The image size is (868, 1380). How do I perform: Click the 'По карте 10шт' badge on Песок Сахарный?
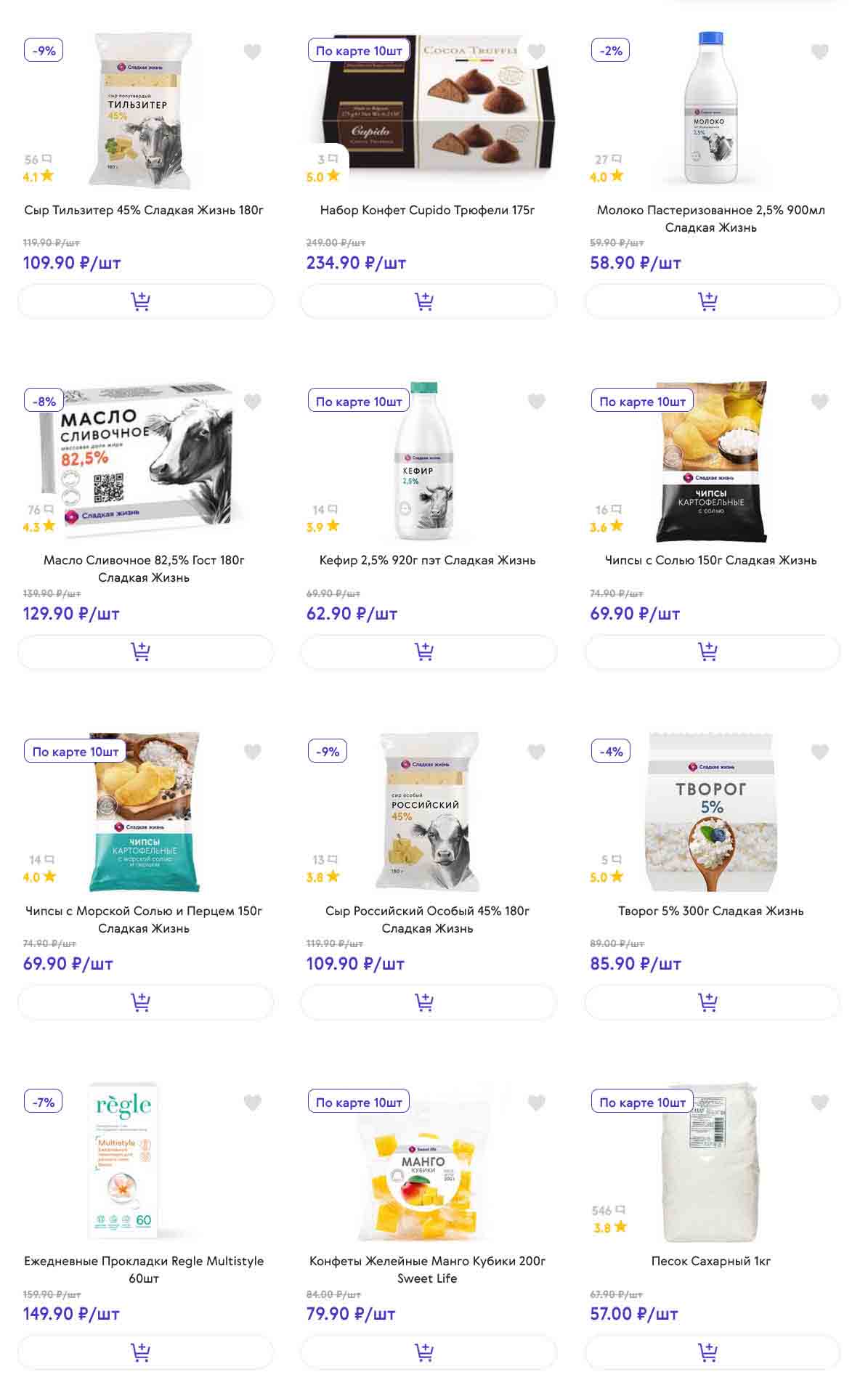(x=642, y=1102)
